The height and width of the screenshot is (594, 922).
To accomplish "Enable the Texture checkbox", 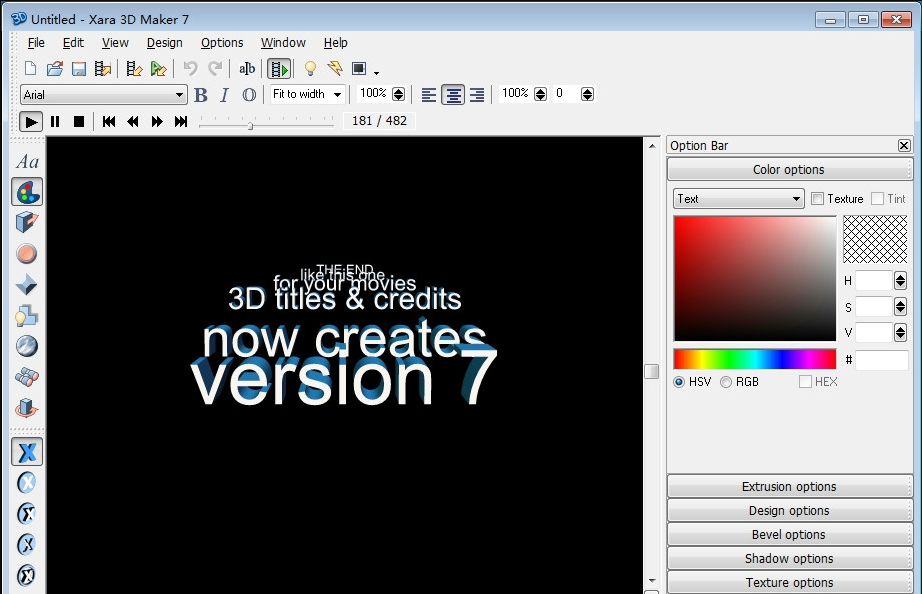I will (x=818, y=199).
